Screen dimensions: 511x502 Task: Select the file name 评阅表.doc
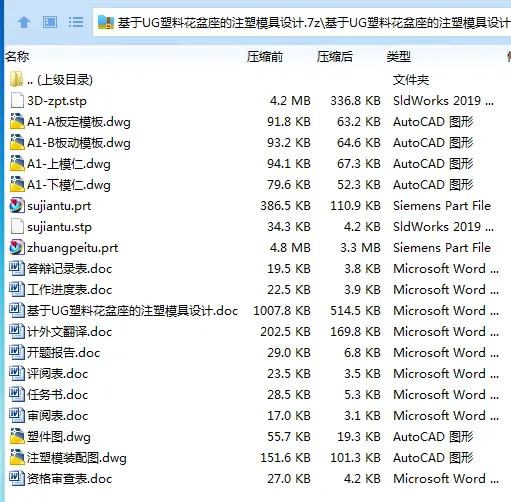[x=58, y=374]
